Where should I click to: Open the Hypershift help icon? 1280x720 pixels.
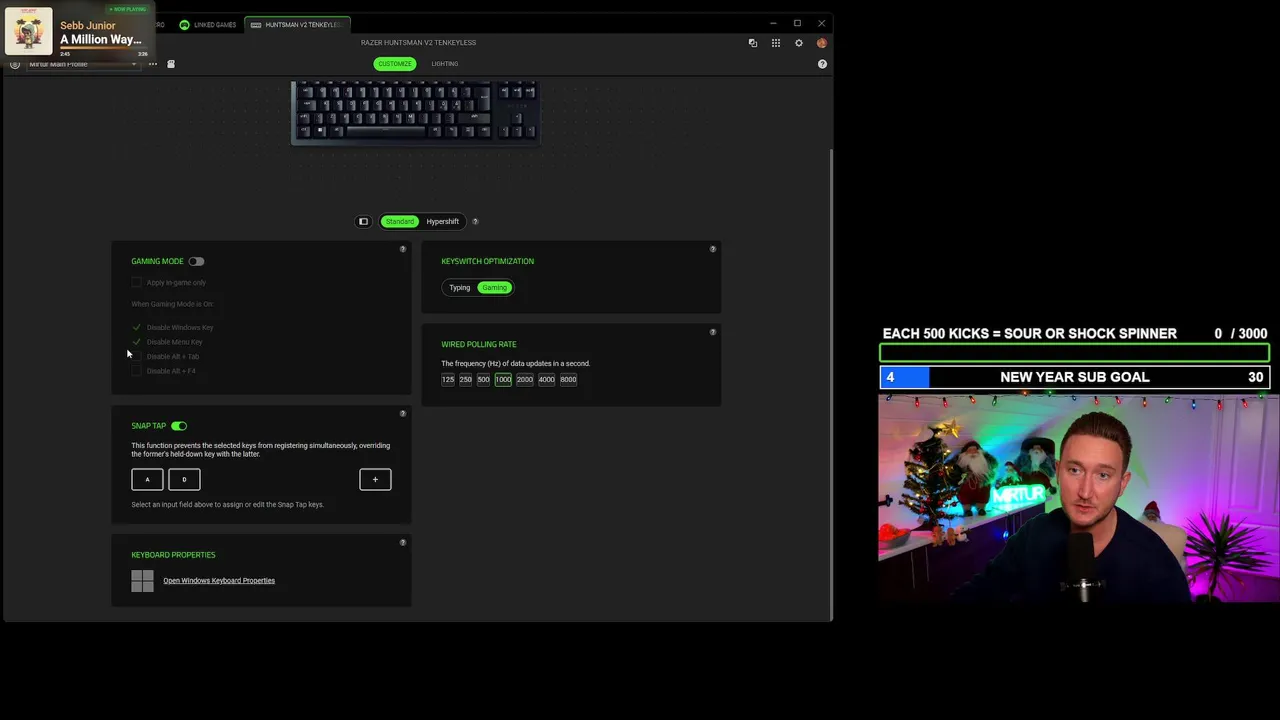(475, 222)
